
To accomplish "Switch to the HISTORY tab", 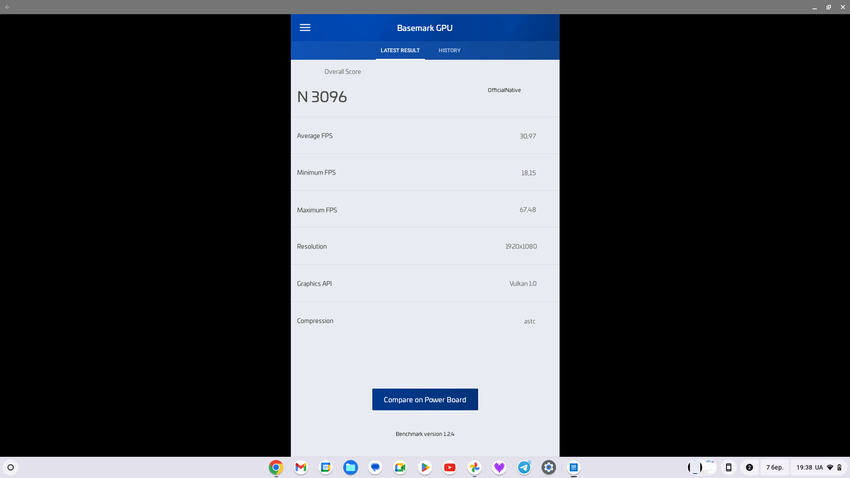I will (x=449, y=50).
